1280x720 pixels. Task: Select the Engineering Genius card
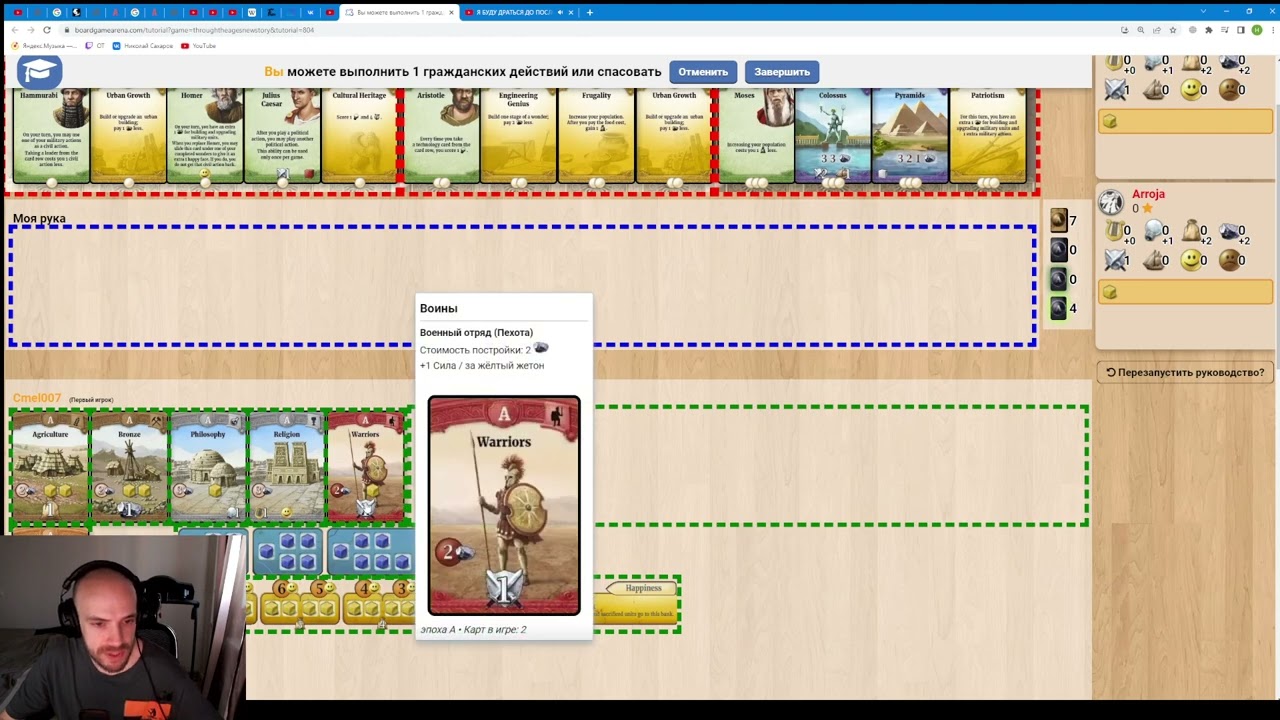pos(518,136)
